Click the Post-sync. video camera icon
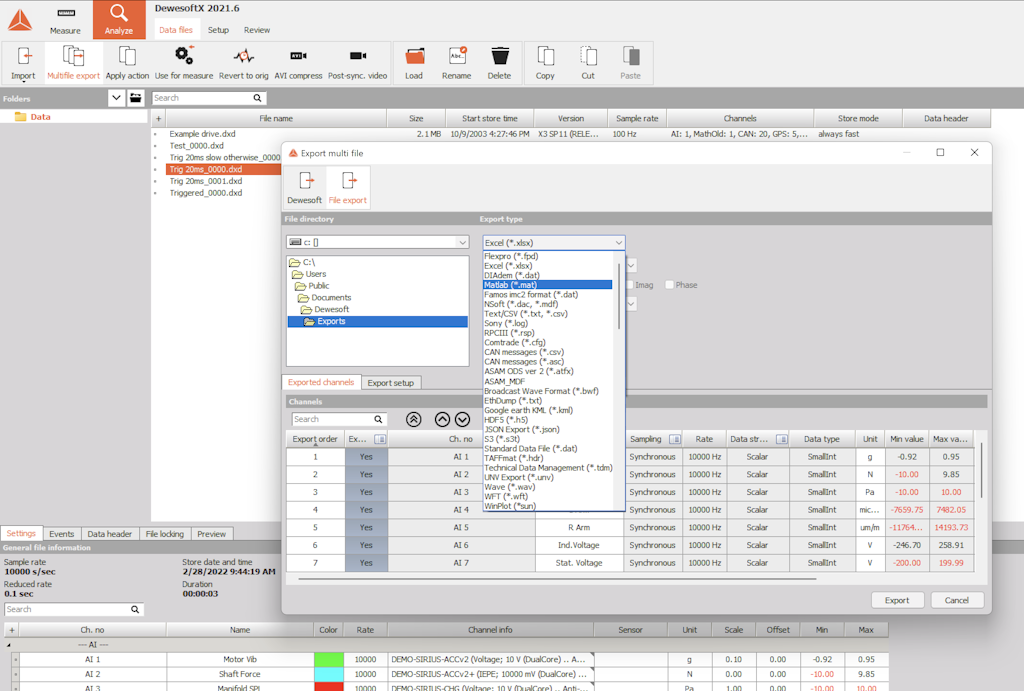Screen dimensions: 1024x691 click(358, 56)
